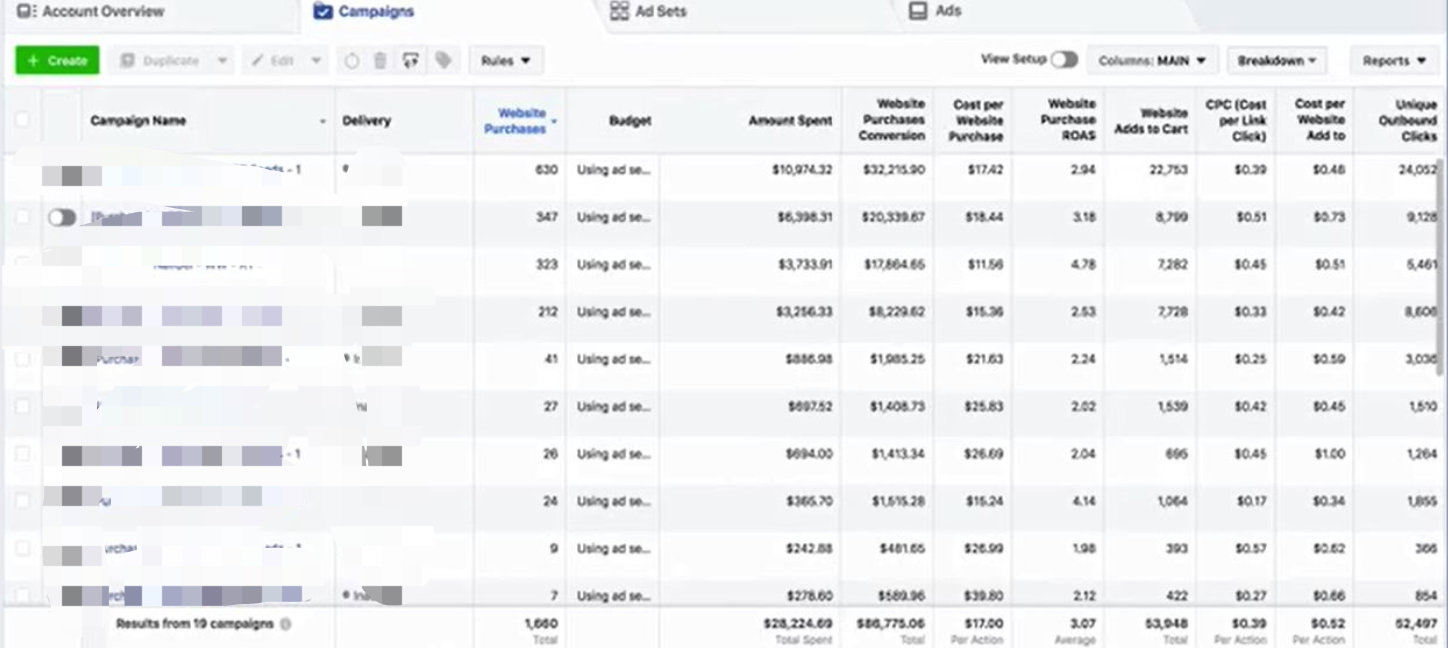Click the trash delete icon in toolbar
Viewport: 1448px width, 648px height.
click(x=380, y=61)
